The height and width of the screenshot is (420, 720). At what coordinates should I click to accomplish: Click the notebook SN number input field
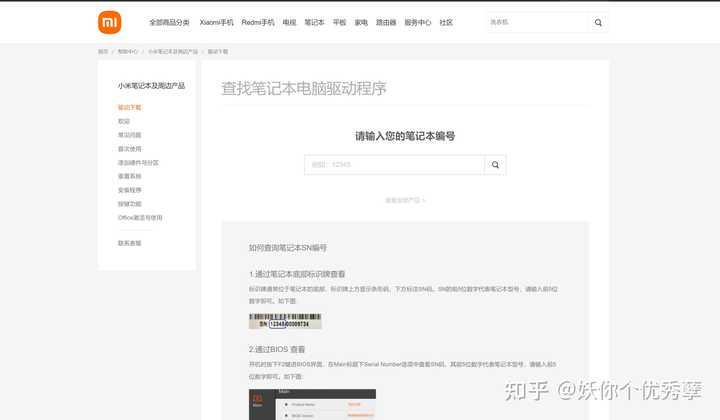click(394, 165)
